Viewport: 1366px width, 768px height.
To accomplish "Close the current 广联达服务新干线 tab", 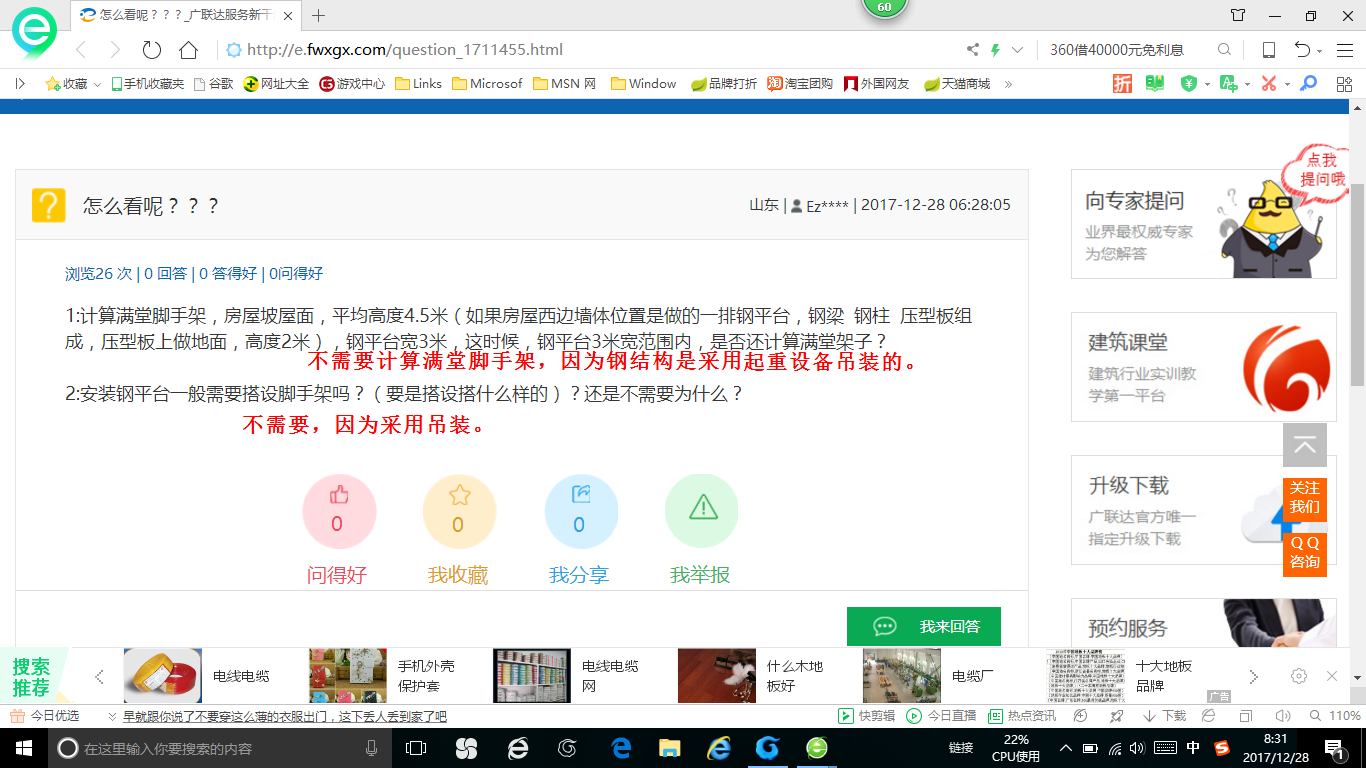I will click(x=289, y=15).
